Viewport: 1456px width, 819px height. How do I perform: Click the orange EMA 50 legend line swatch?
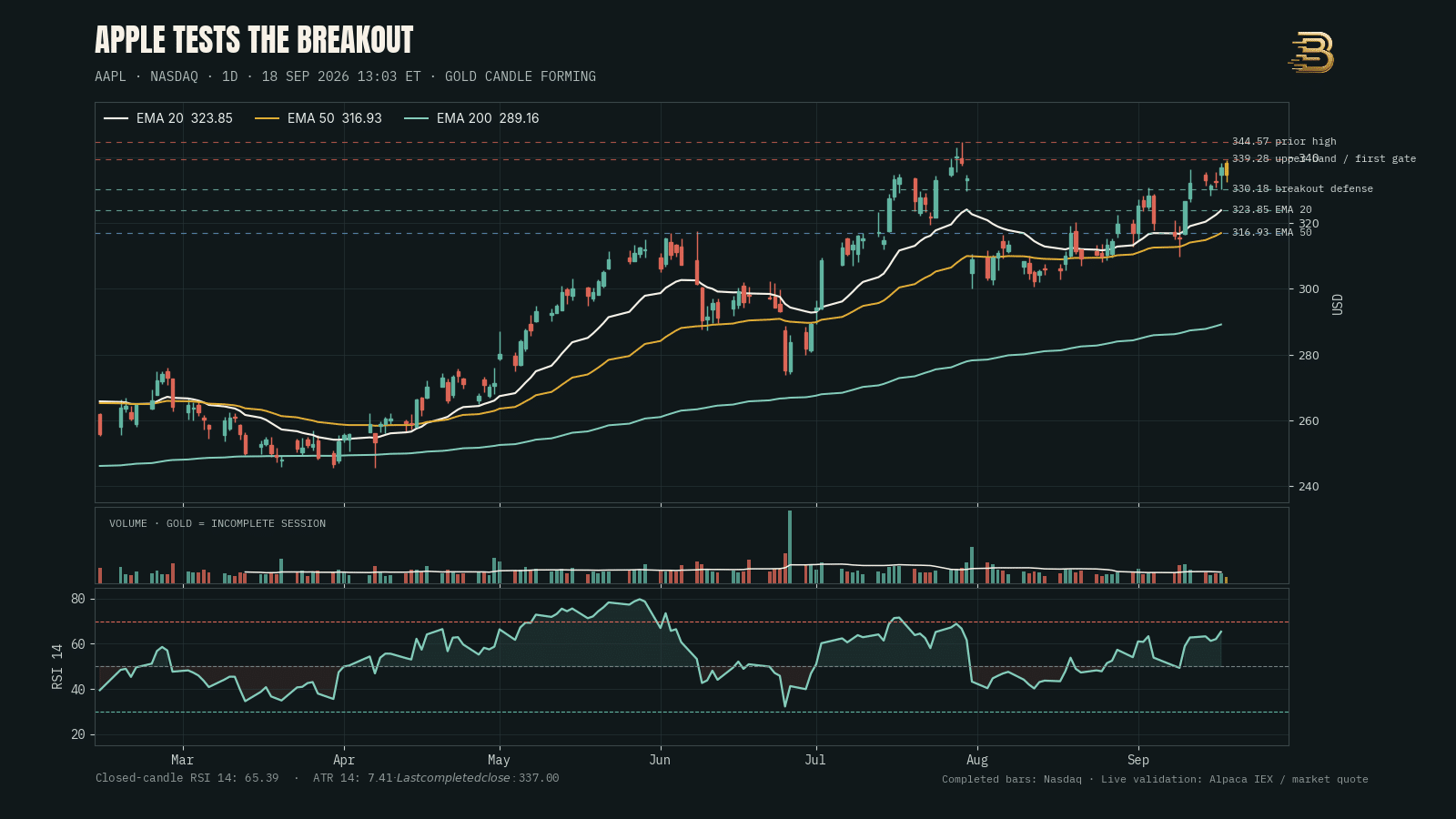[x=268, y=118]
